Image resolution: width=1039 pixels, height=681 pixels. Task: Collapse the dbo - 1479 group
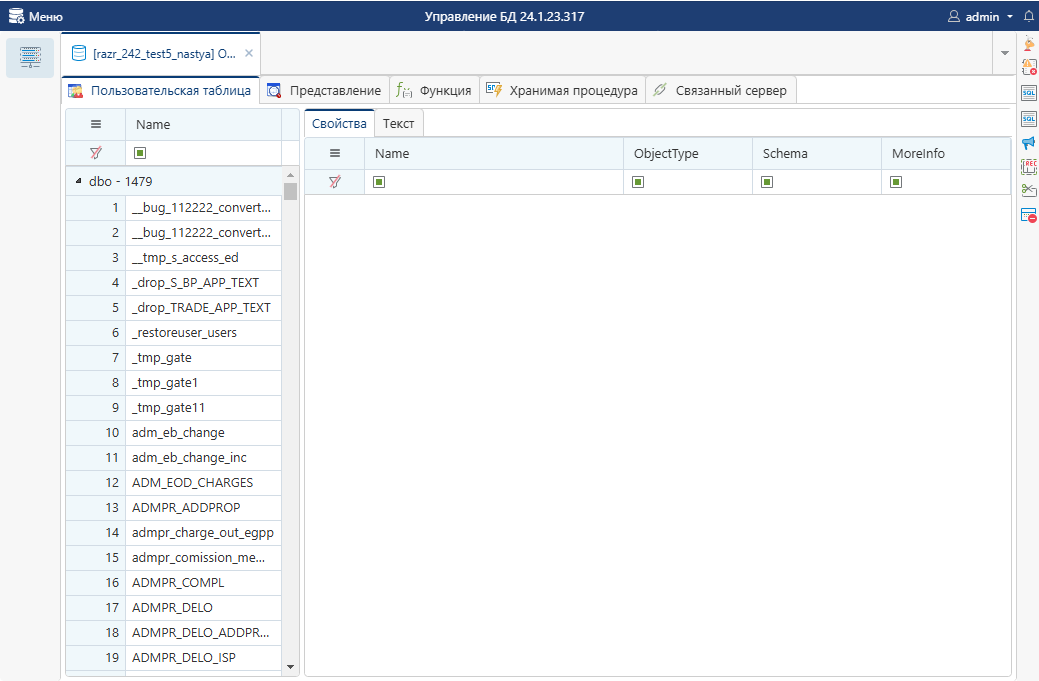78,181
